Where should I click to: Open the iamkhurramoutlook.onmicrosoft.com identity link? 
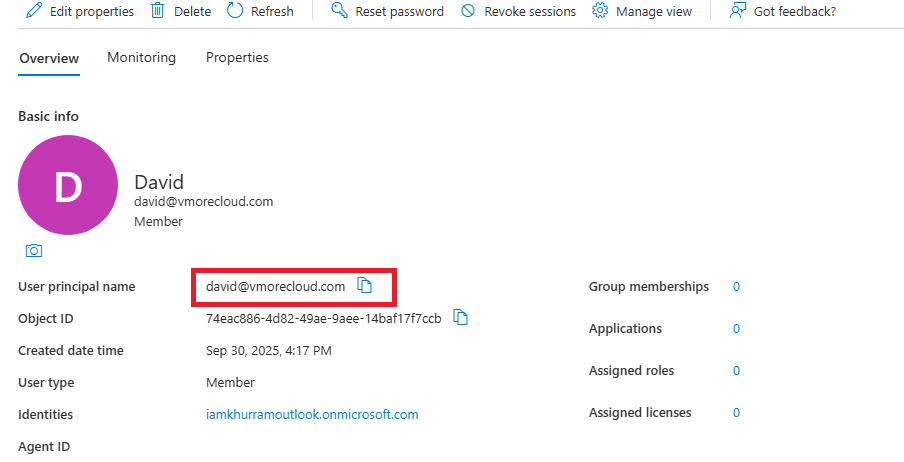coord(312,414)
